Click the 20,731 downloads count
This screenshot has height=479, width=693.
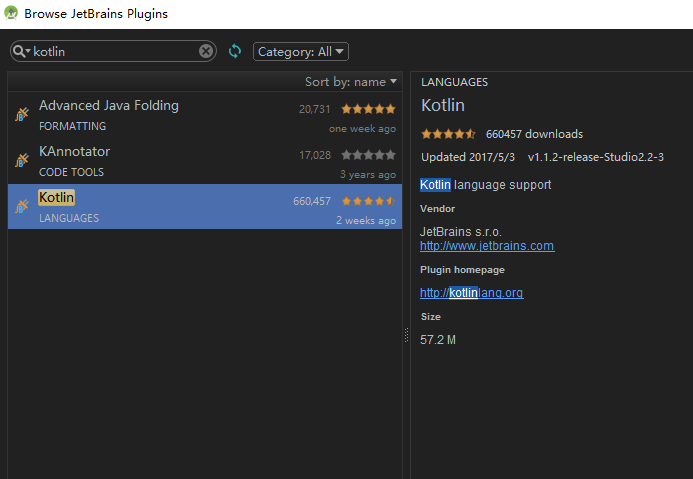click(314, 109)
